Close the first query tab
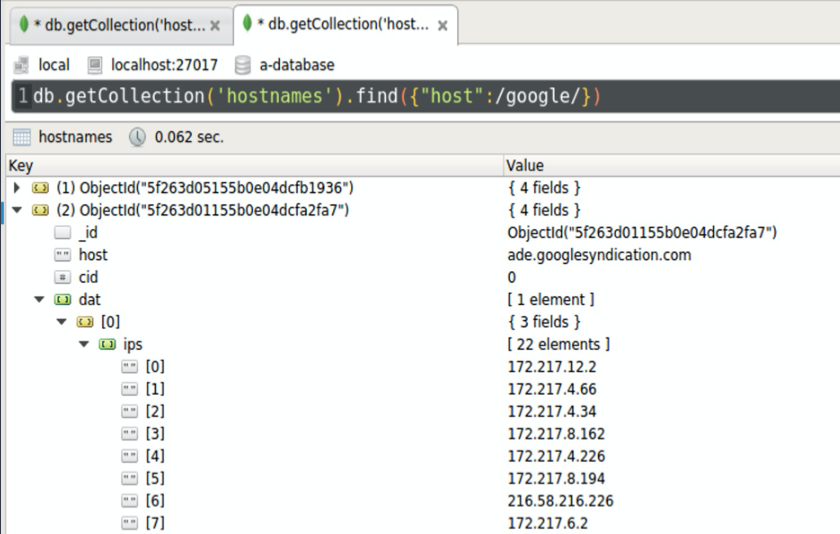 click(215, 25)
